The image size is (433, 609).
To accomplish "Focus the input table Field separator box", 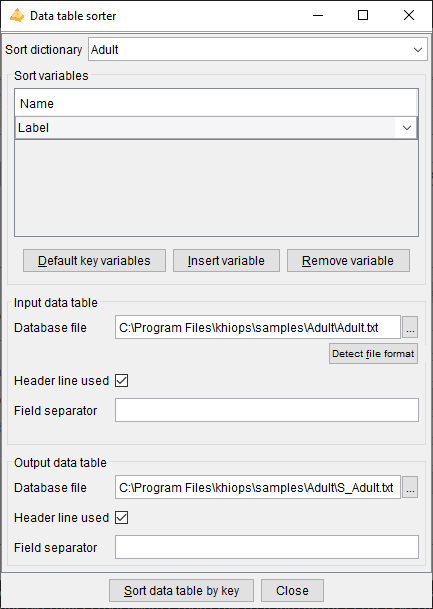I will click(x=267, y=410).
